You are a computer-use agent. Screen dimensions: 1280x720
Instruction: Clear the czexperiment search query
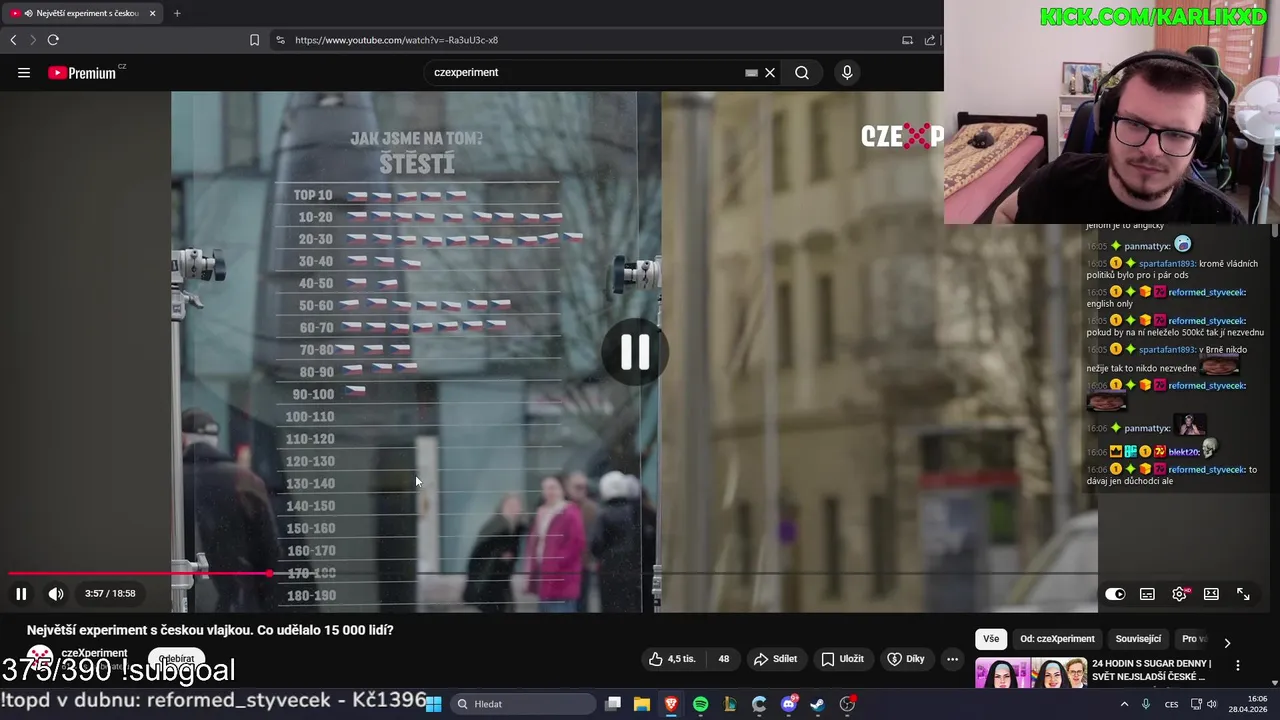coord(770,73)
